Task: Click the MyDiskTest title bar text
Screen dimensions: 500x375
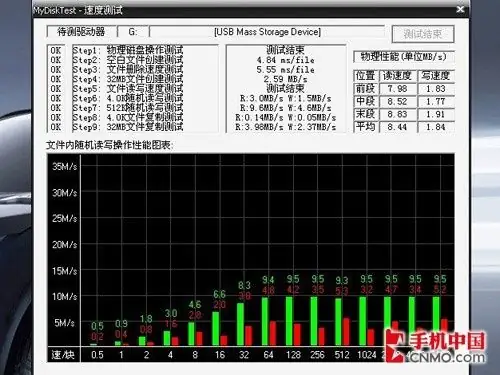Action: [x=78, y=10]
